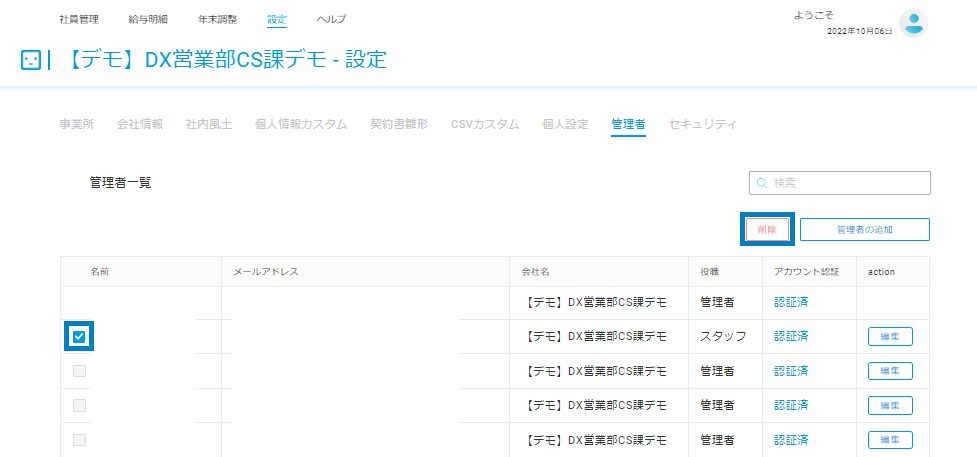Open the 年末調整 menu
The width and height of the screenshot is (977, 457).
pyautogui.click(x=217, y=19)
